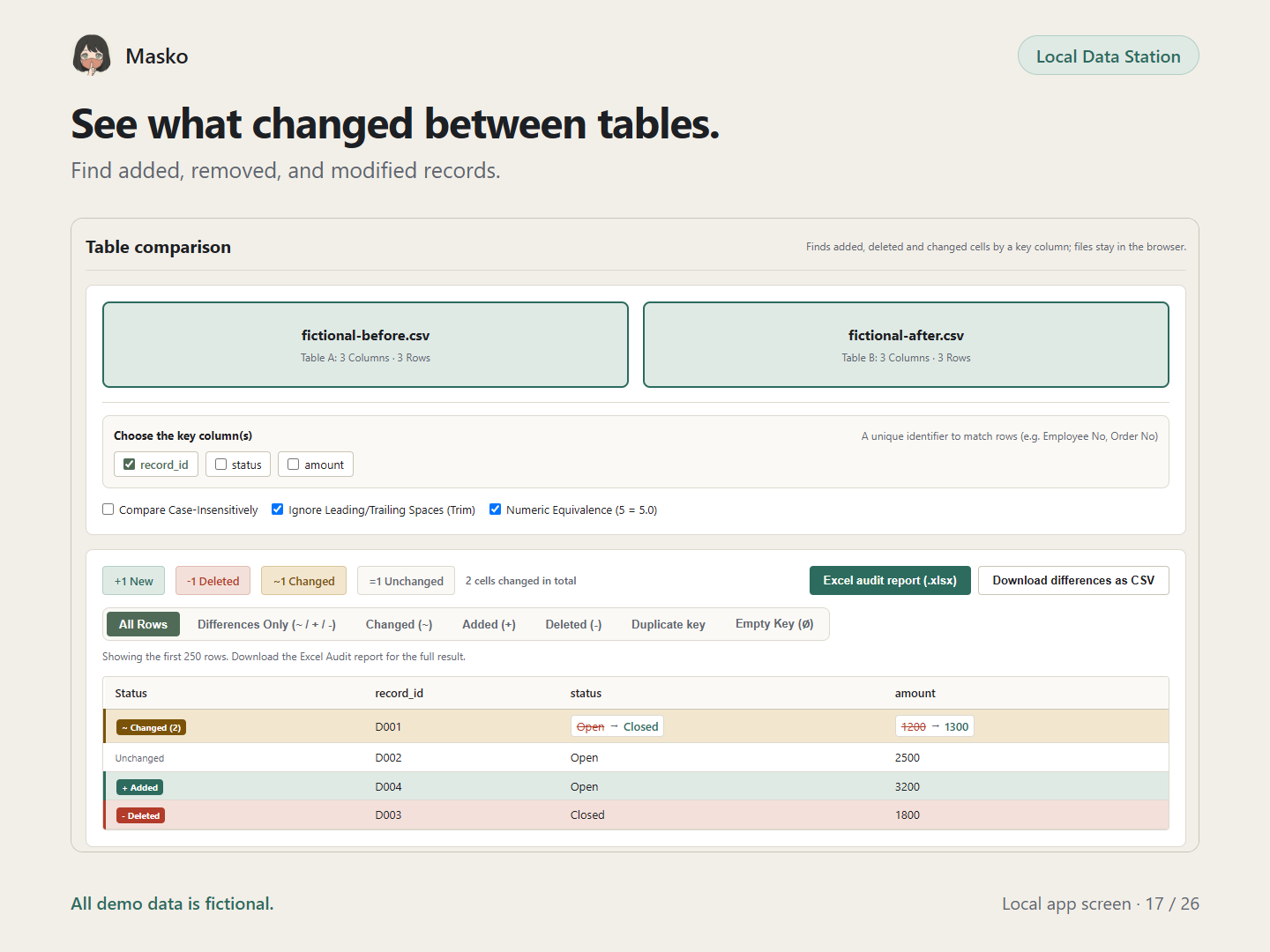Select the D001 record cell
This screenshot has width=1270, height=952.
click(388, 727)
